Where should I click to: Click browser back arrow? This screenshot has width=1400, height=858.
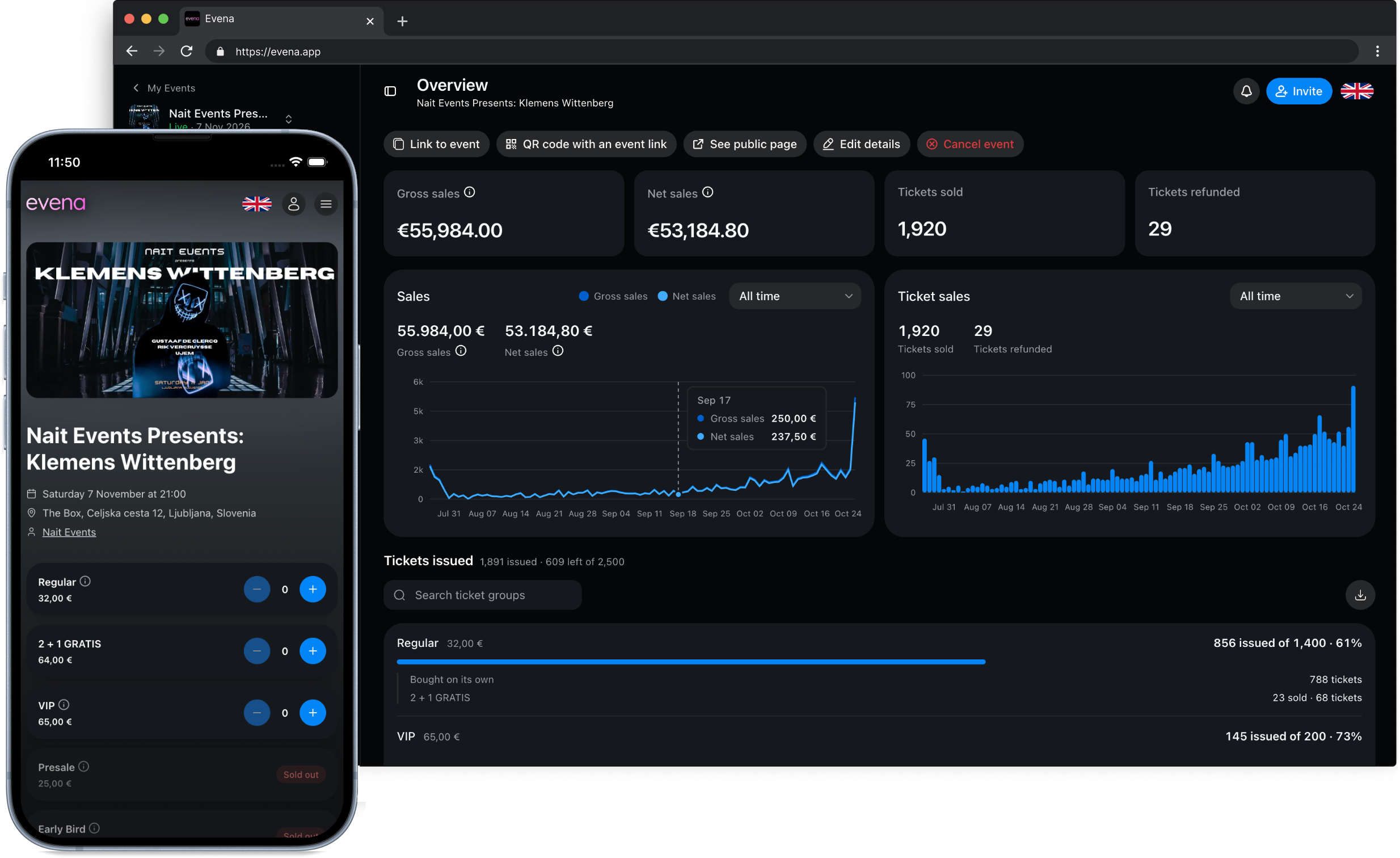(x=132, y=51)
